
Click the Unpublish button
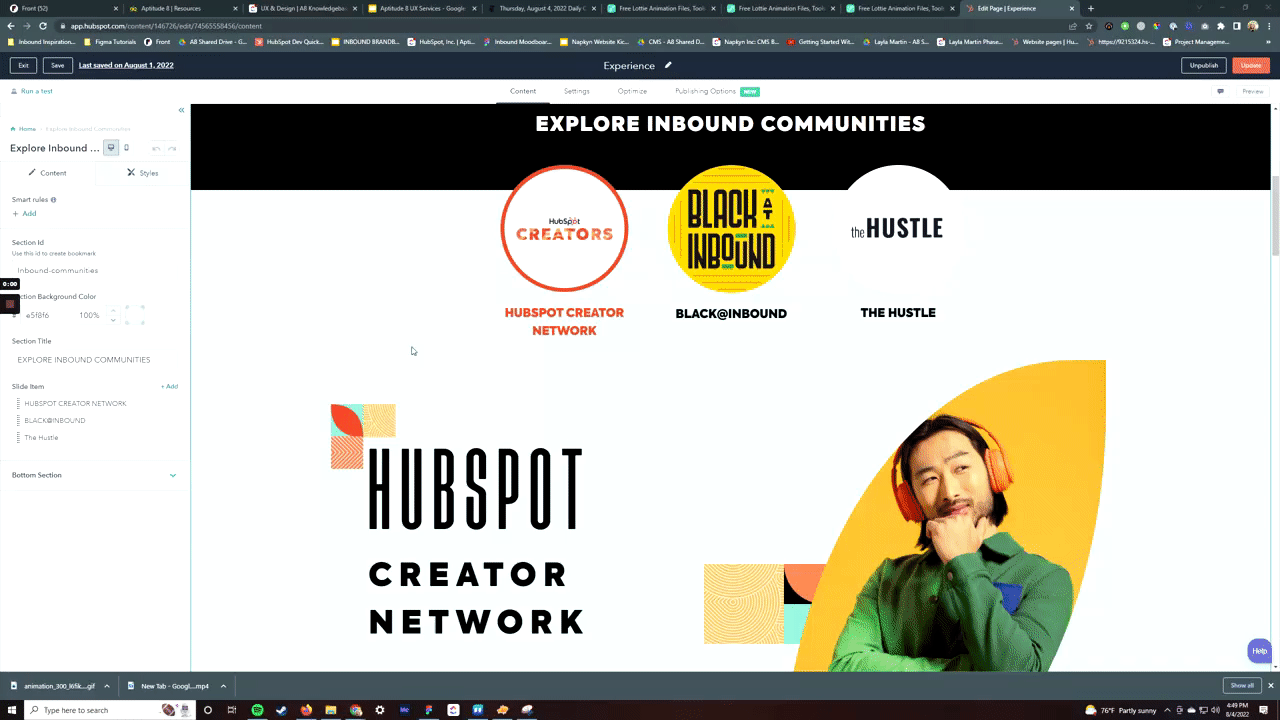tap(1203, 65)
